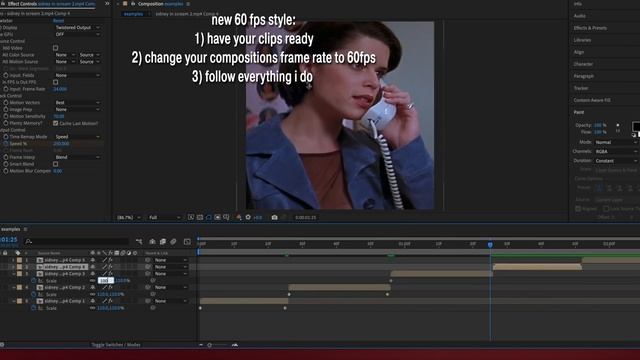This screenshot has height=360, width=640.
Task: Open the Audio panel tab
Action: coord(580,16)
